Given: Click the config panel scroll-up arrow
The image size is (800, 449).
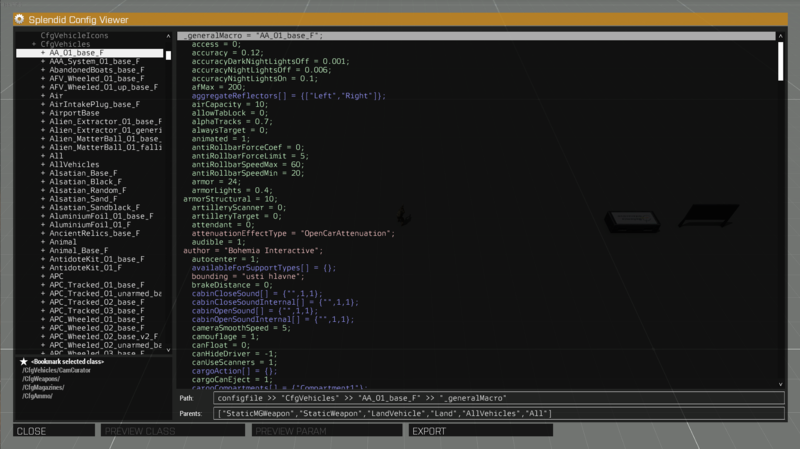Looking at the screenshot, I should tap(781, 36).
